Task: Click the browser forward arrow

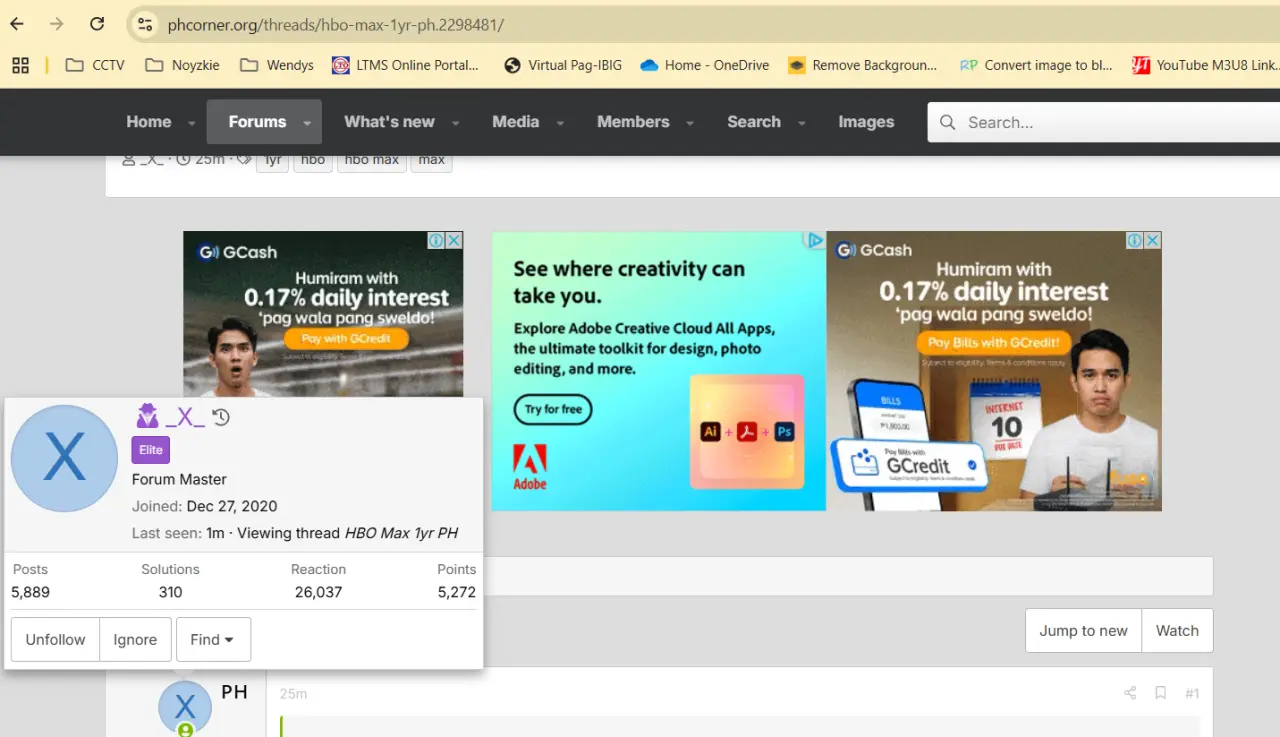Action: (x=57, y=24)
